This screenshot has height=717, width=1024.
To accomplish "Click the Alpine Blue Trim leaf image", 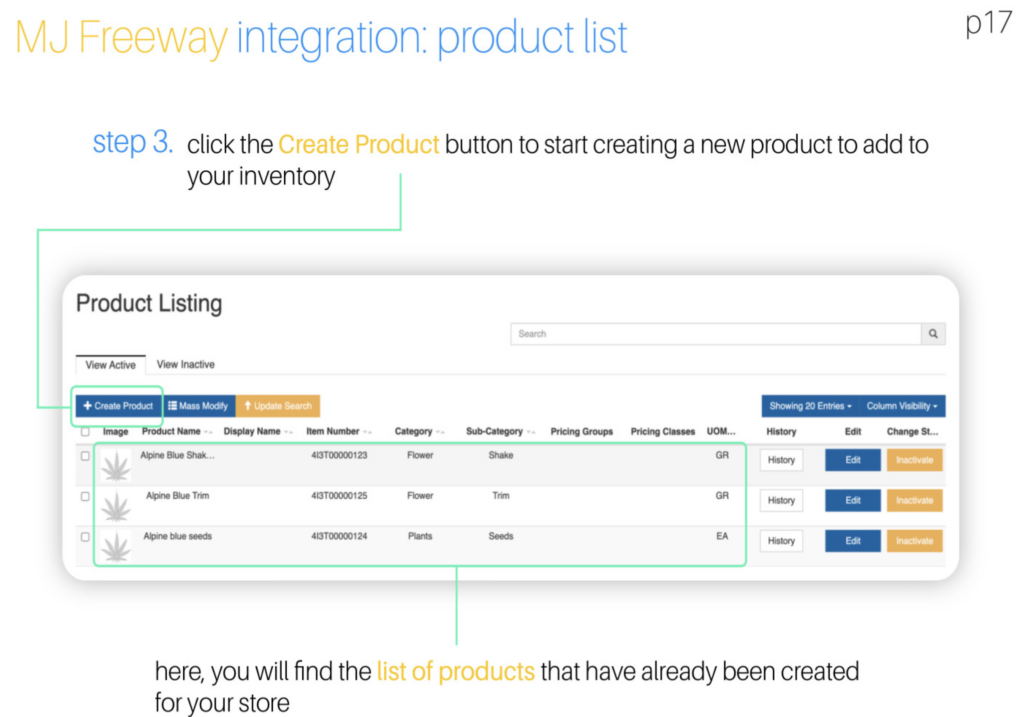I will coord(116,507).
